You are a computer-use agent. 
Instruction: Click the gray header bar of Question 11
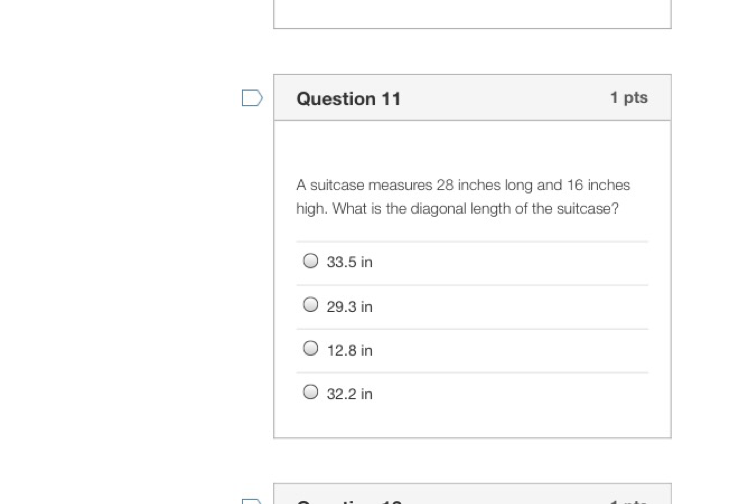(x=500, y=98)
